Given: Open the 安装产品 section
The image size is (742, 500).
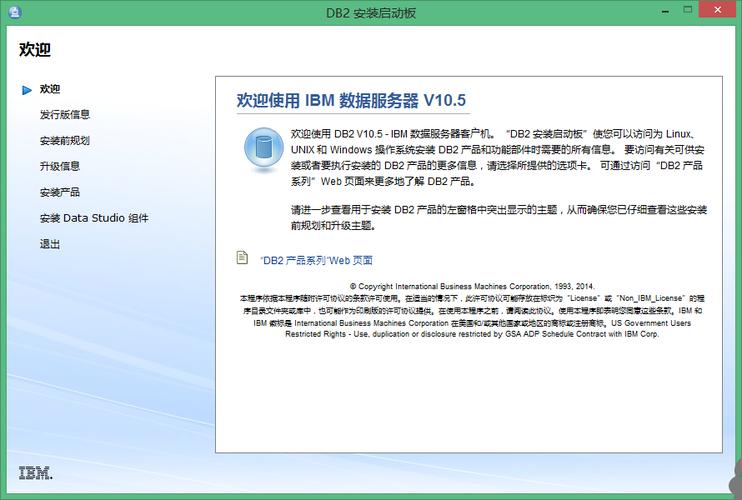Looking at the screenshot, I should pos(60,192).
